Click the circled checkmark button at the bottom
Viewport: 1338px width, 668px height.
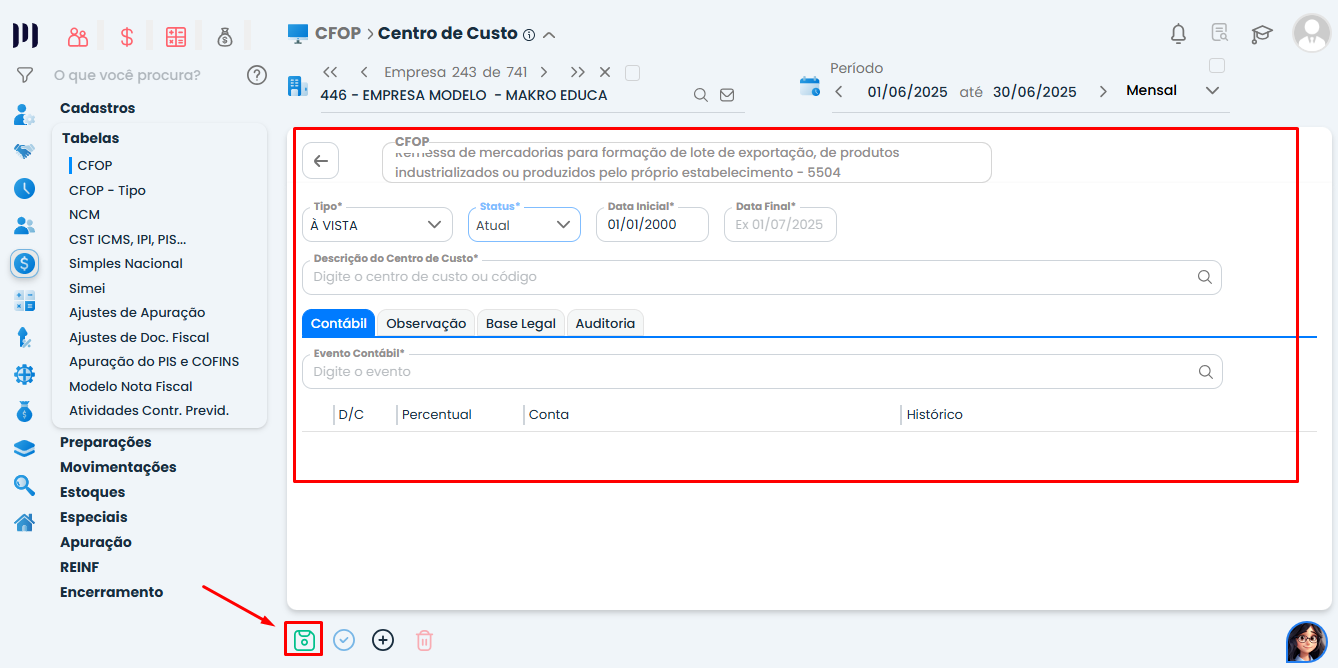point(344,639)
